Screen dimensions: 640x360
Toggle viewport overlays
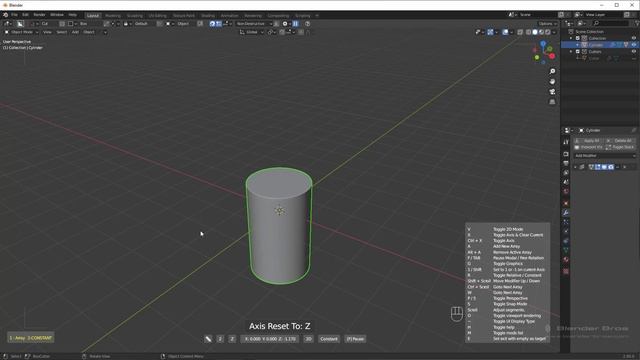(505, 32)
